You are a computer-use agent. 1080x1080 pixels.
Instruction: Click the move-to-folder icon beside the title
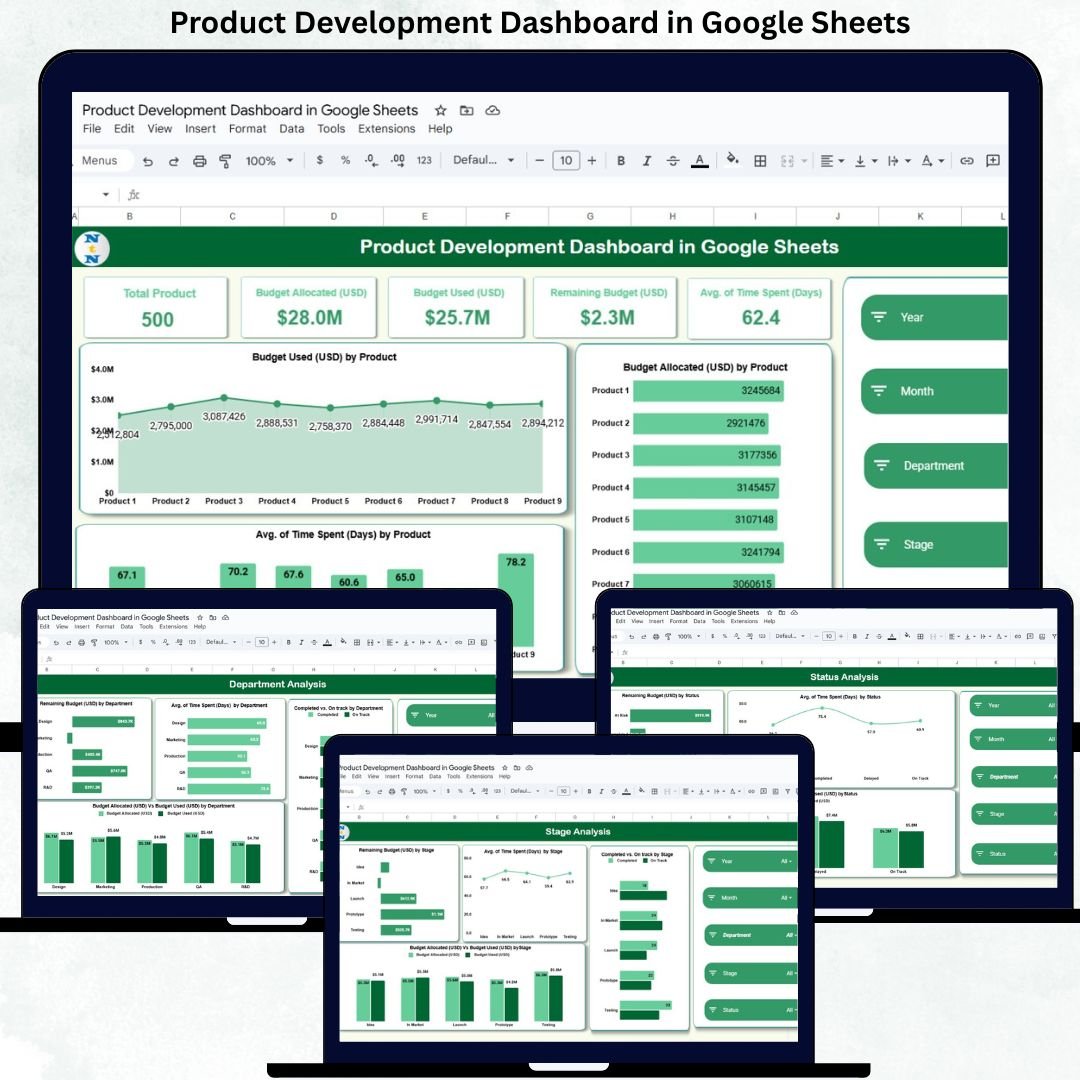[x=466, y=110]
